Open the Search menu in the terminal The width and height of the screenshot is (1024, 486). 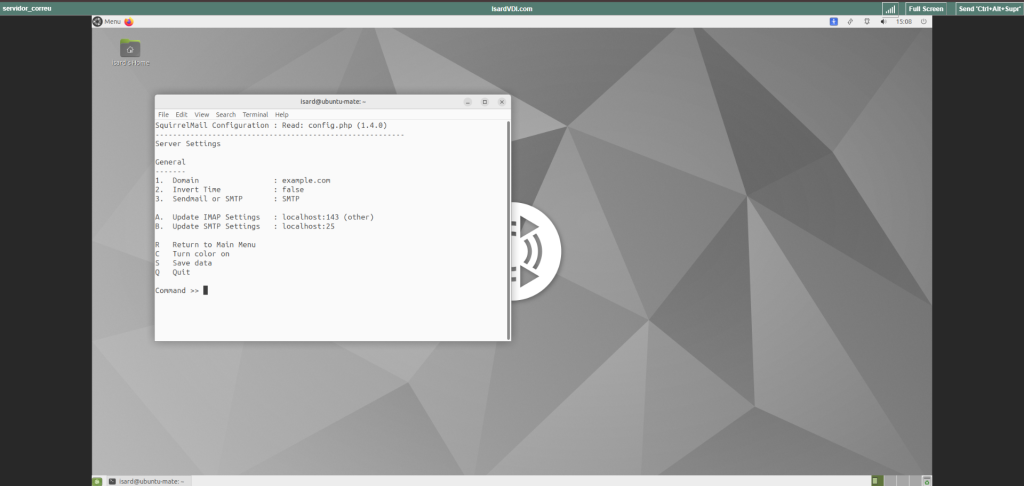pyautogui.click(x=226, y=114)
